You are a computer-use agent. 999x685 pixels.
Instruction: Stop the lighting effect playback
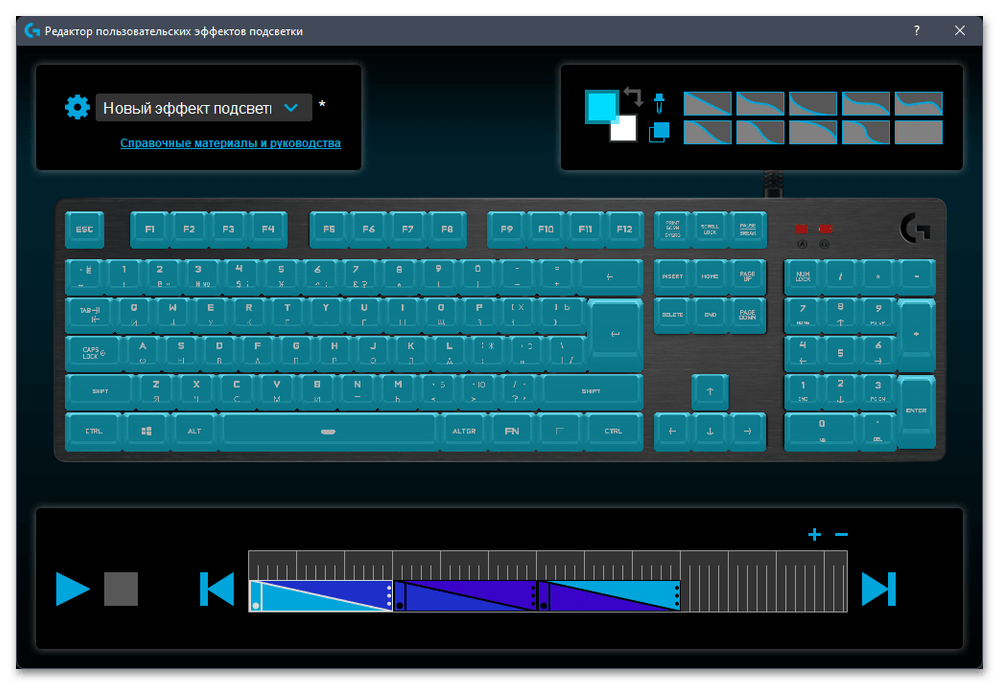pos(121,589)
